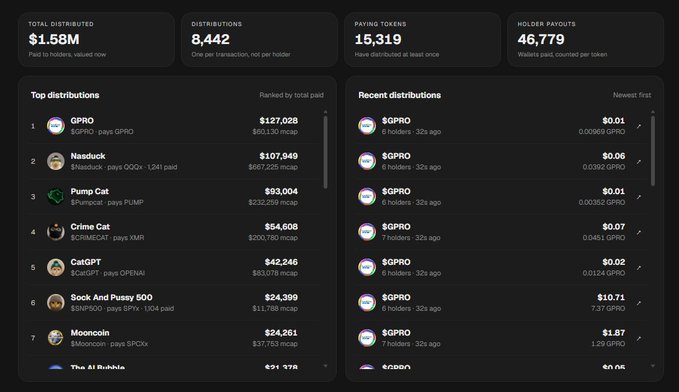Click the Sock And Pussy 500 avatar
Image resolution: width=679 pixels, height=392 pixels.
(56, 303)
